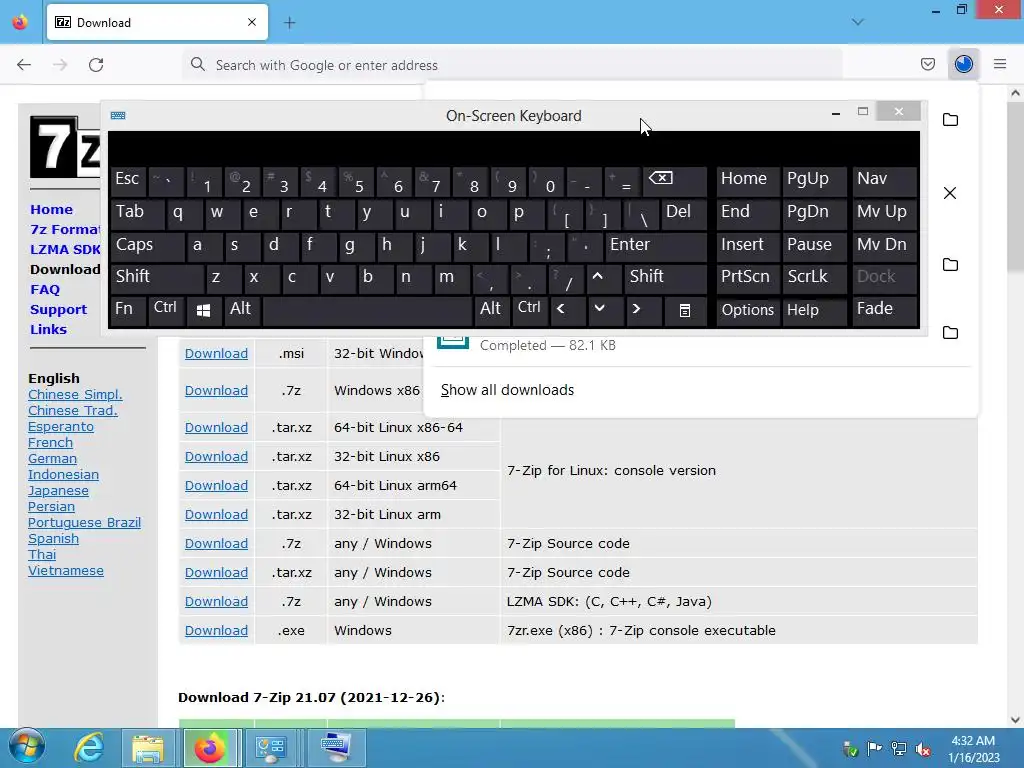Download the 32-bit Linux arm tar.xz
Image resolution: width=1024 pixels, height=768 pixels.
point(216,514)
